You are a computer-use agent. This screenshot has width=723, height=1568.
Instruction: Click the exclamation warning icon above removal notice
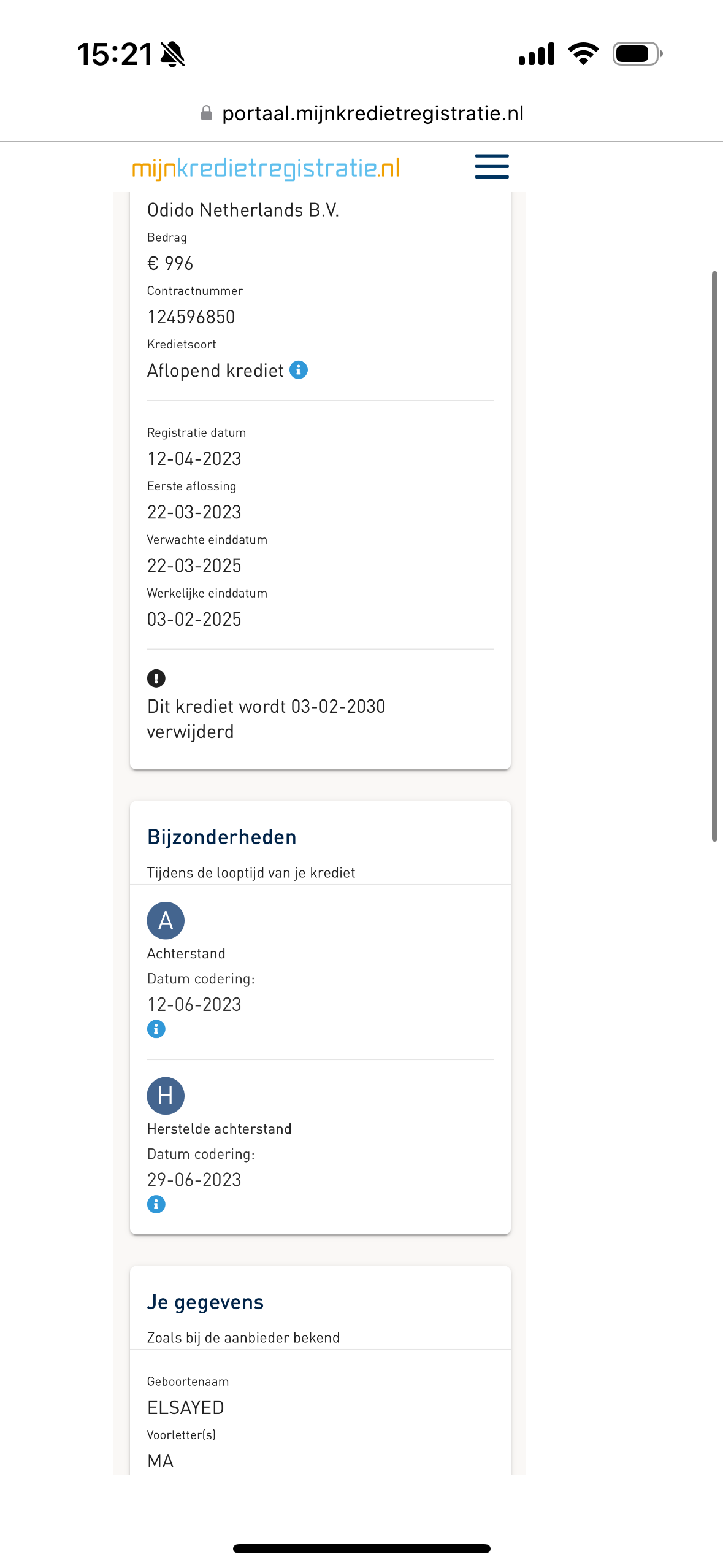[x=156, y=678]
